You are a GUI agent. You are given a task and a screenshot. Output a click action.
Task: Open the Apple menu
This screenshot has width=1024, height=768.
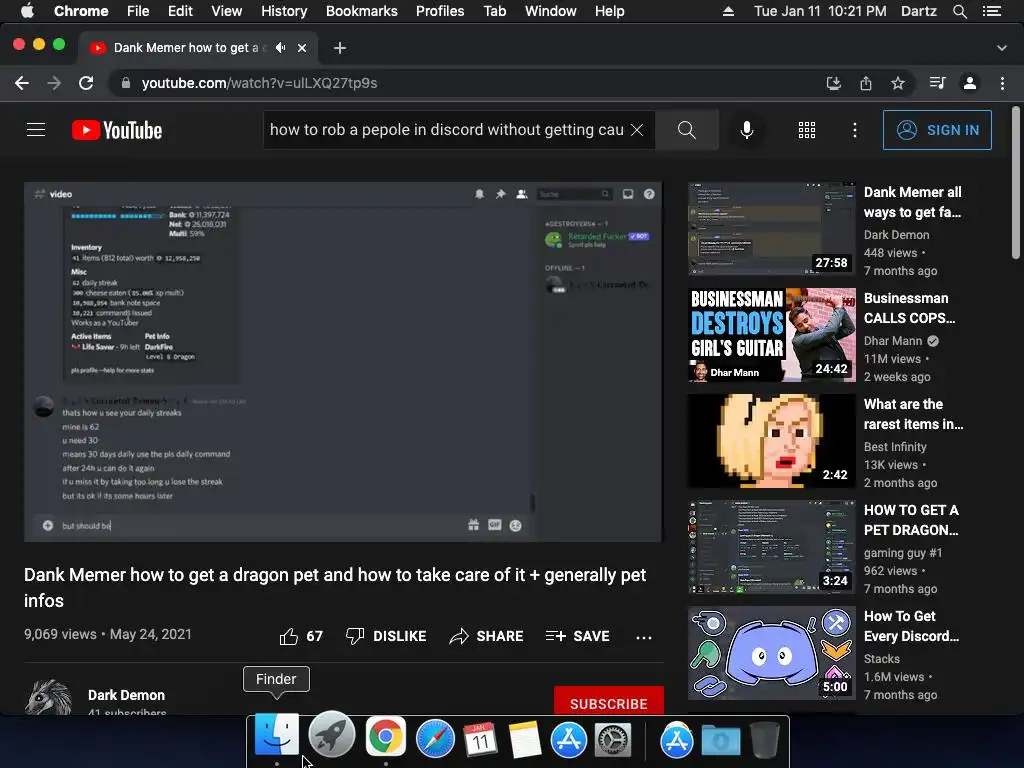tap(27, 11)
